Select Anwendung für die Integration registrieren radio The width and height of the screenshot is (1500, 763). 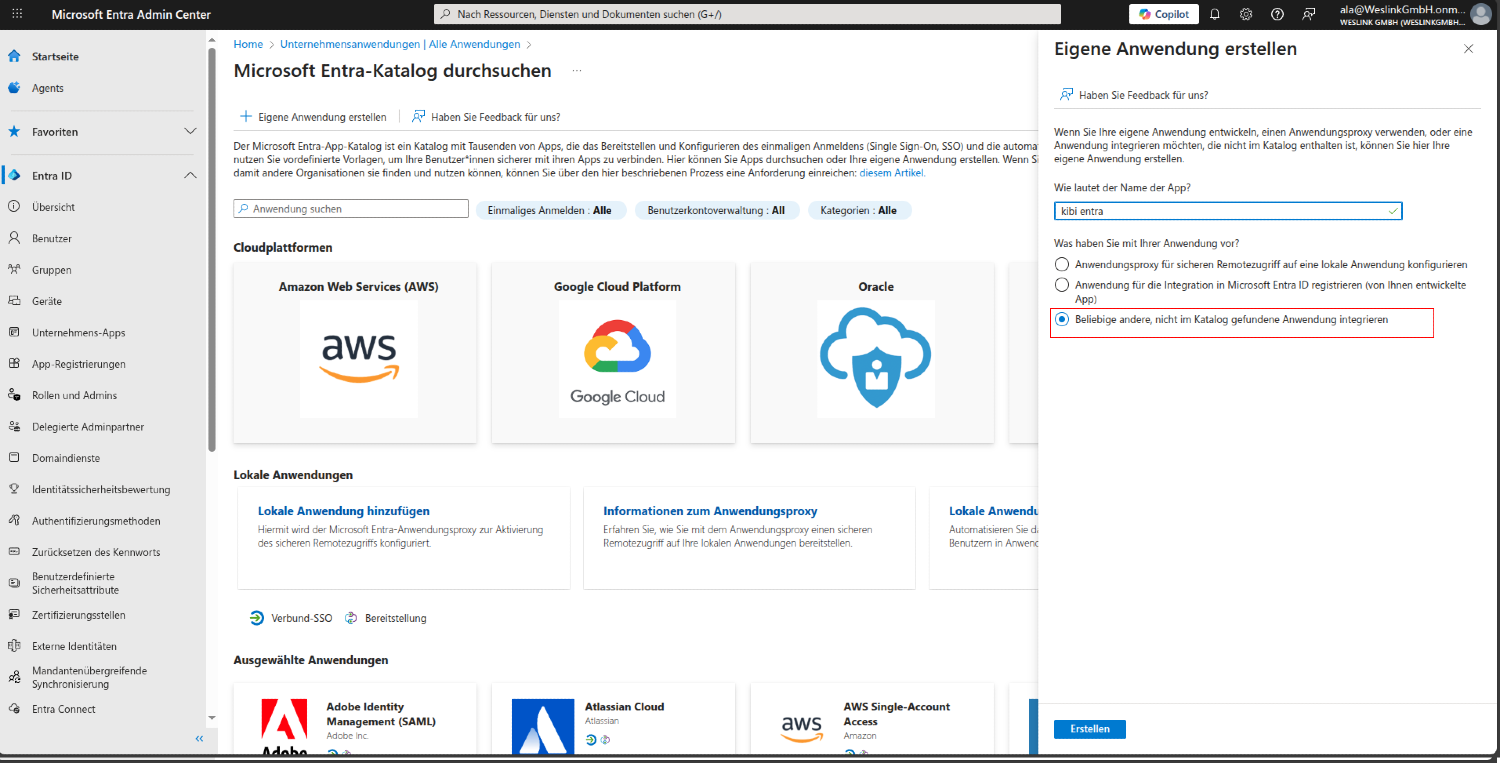coord(1062,285)
